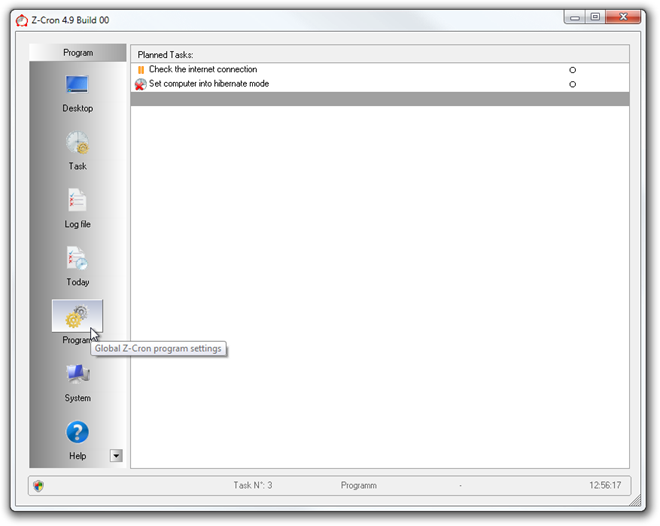Toggle circle indicator for hibernate mode task

[572, 84]
